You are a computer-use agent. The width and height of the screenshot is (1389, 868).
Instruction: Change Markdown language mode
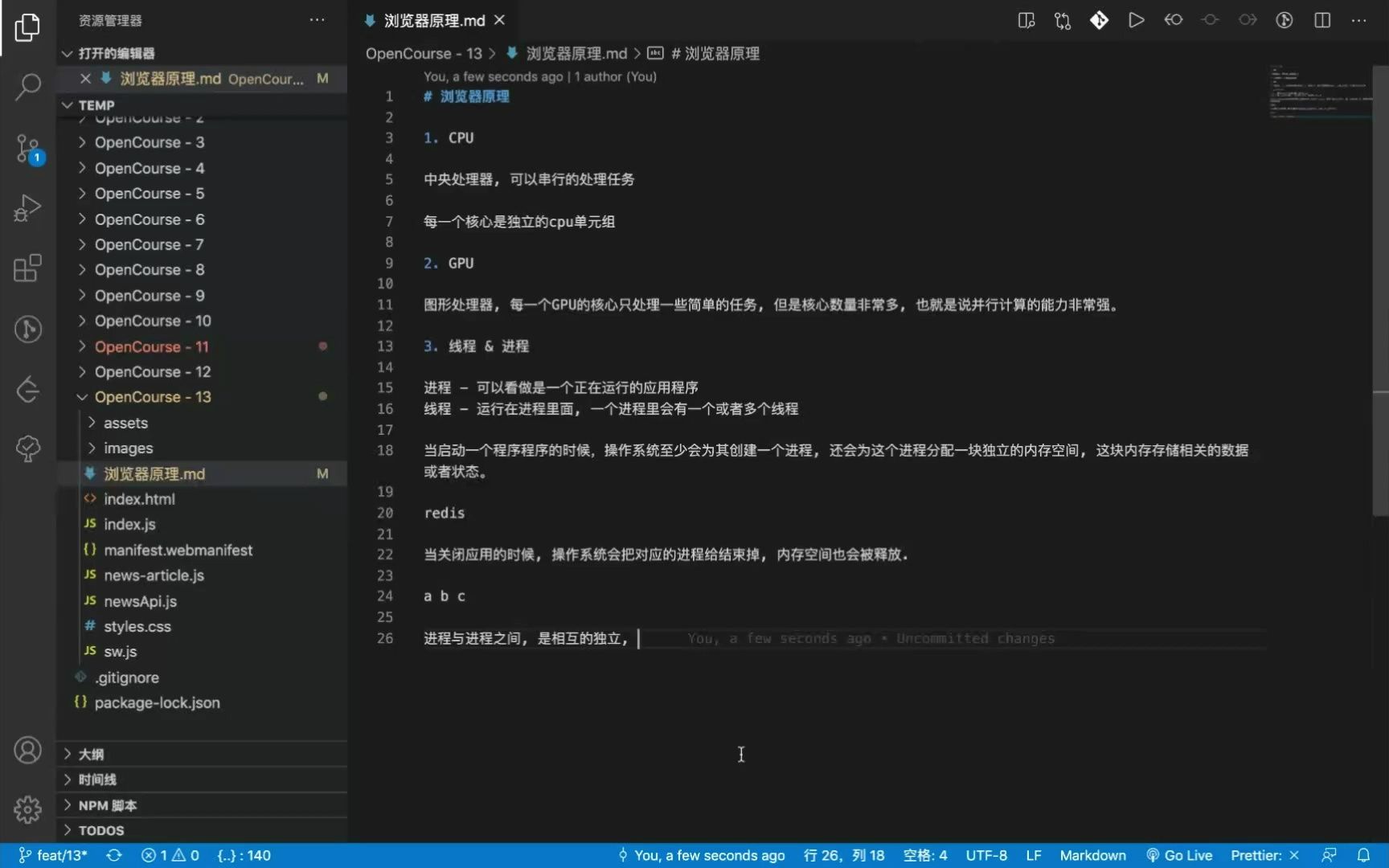coord(1092,855)
